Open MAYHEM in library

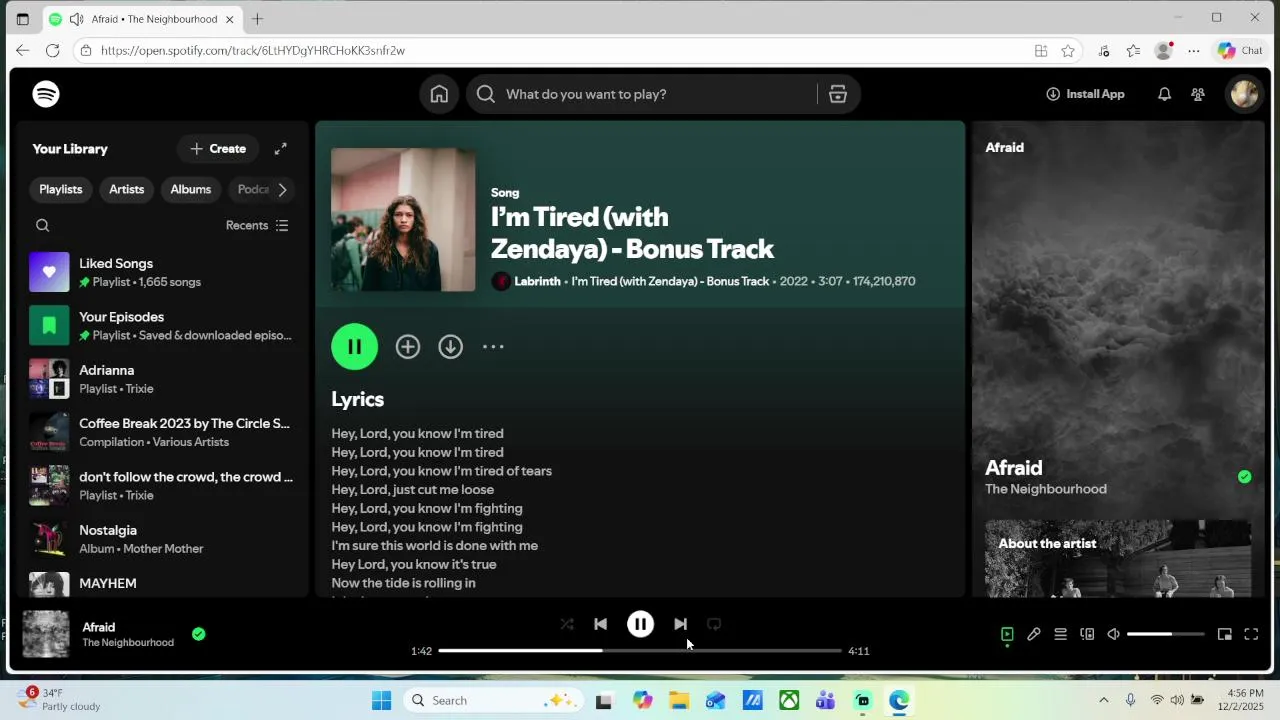point(160,583)
